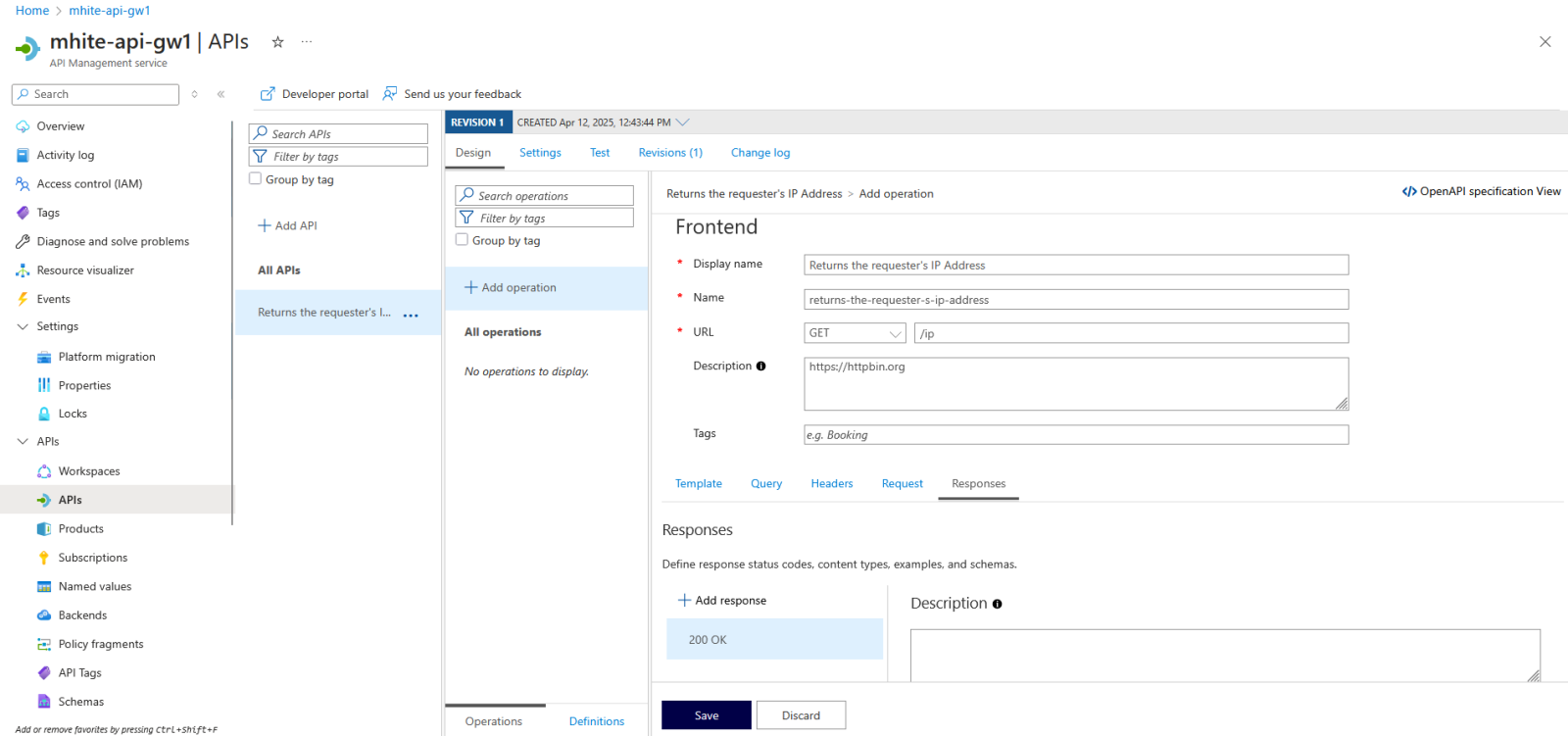
Task: Click the plus icon for Add API
Action: click(x=264, y=225)
